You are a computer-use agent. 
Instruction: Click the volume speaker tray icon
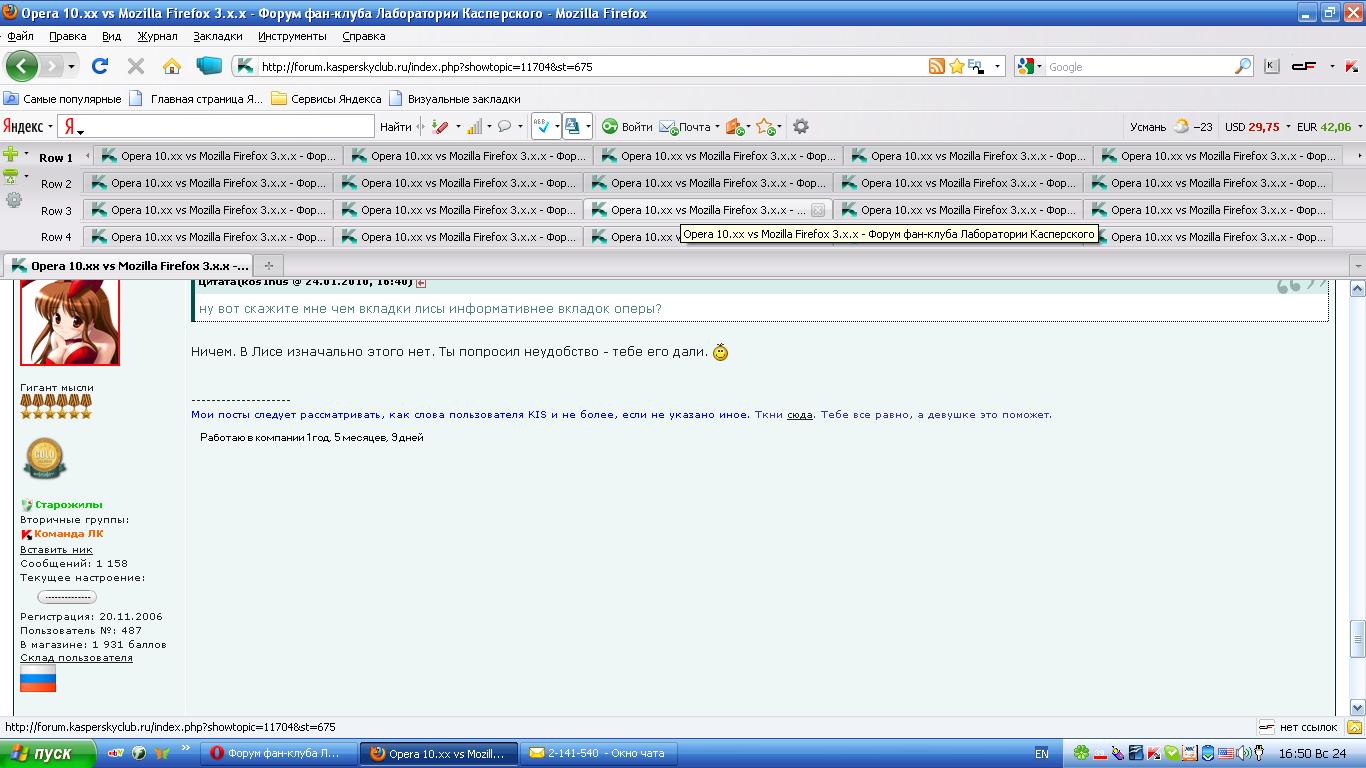[1244, 753]
